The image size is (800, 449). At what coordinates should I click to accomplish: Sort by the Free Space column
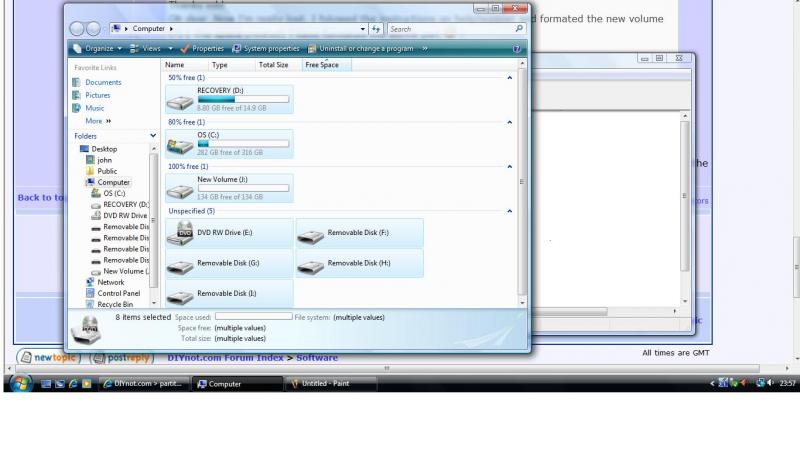(321, 64)
